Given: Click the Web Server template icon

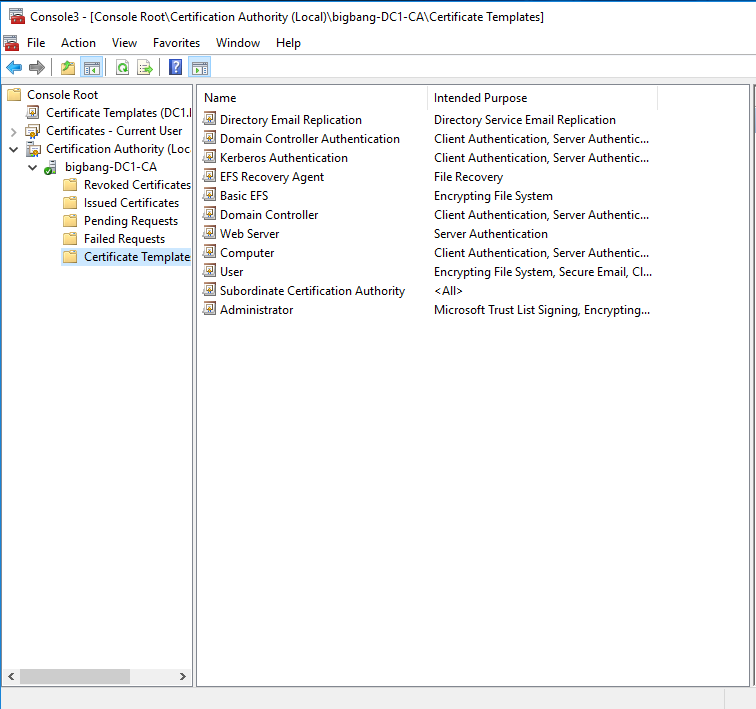Looking at the screenshot, I should pyautogui.click(x=209, y=233).
